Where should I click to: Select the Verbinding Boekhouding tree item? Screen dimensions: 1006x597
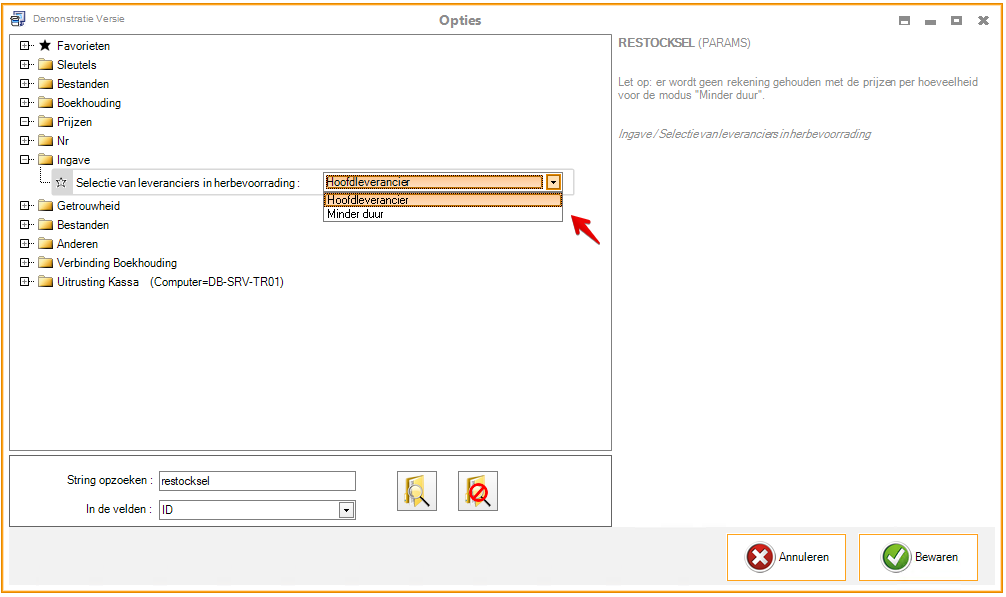(117, 263)
